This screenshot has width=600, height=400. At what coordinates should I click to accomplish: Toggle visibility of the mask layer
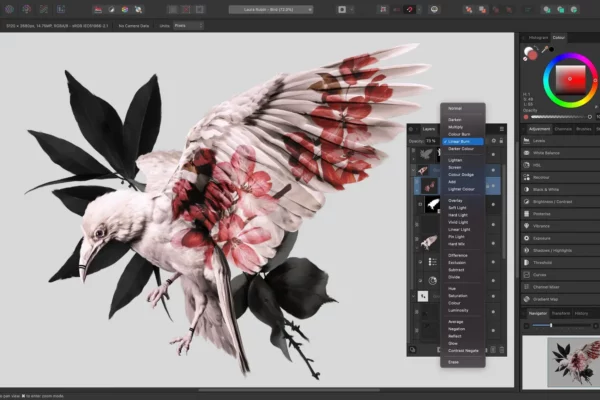tap(493, 204)
